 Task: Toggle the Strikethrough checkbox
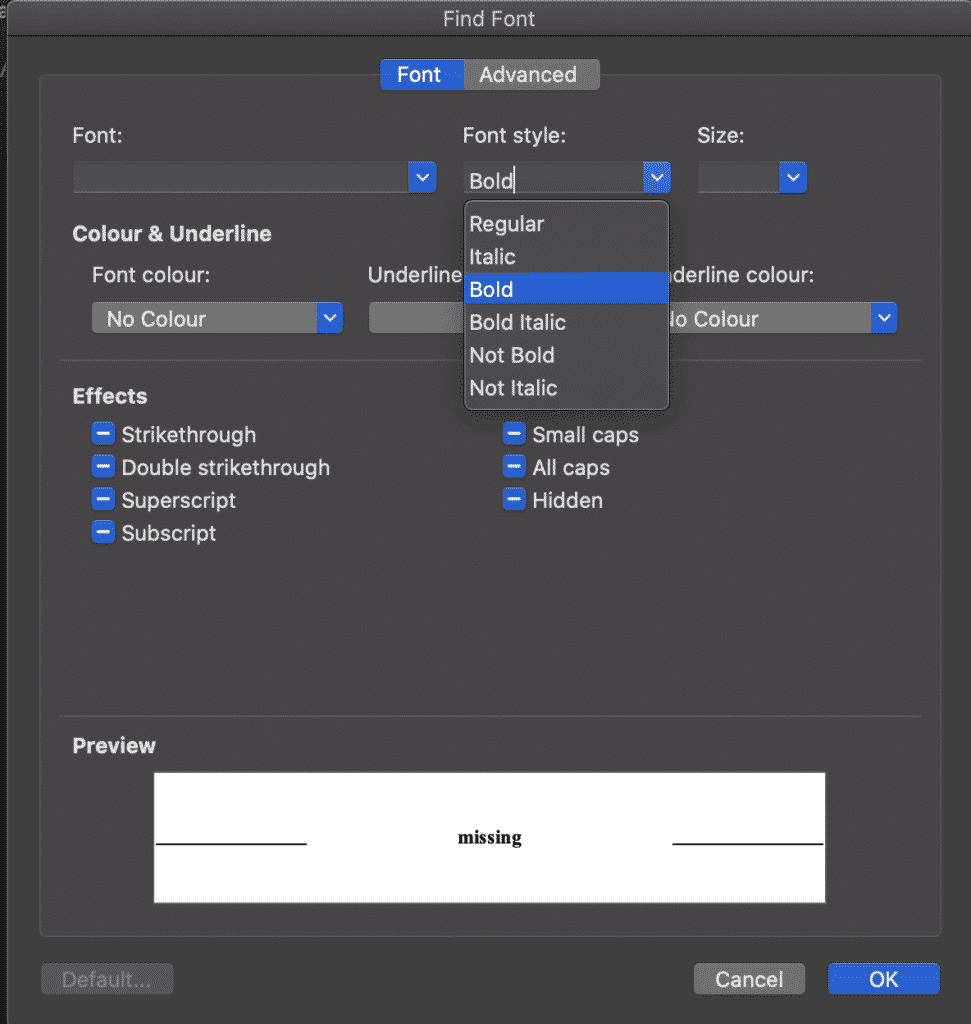point(103,434)
